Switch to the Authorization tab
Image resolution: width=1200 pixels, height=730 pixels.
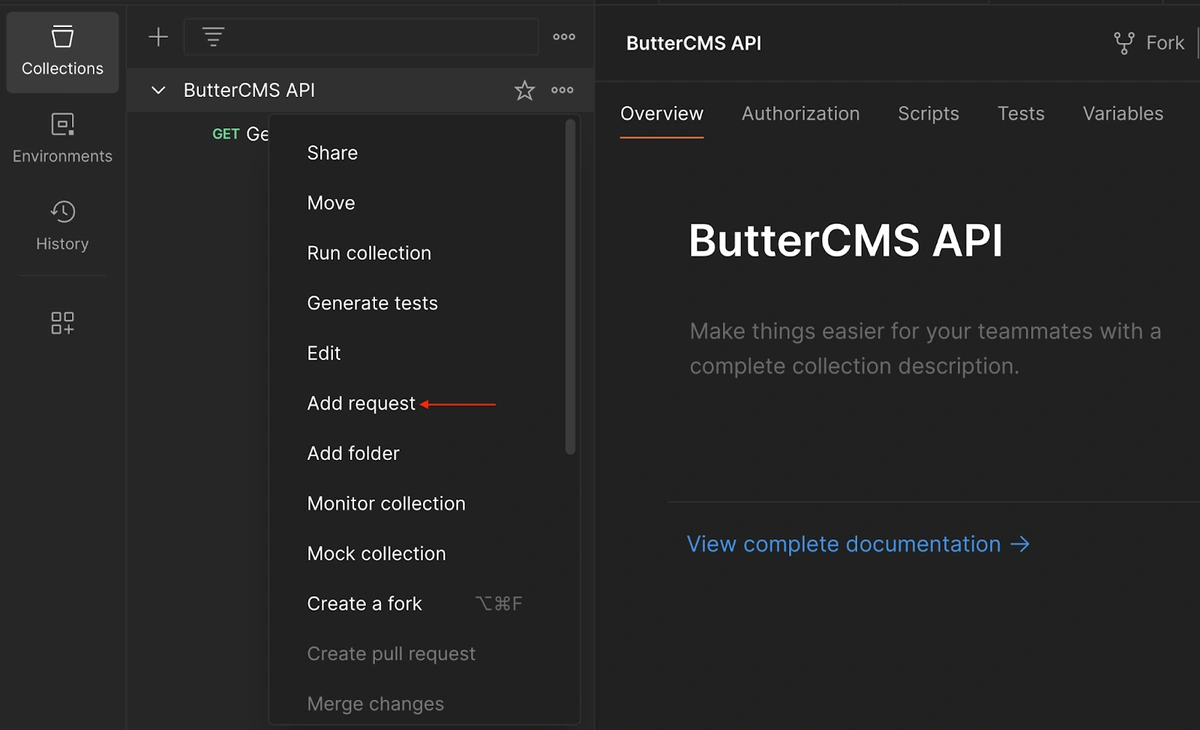click(801, 114)
